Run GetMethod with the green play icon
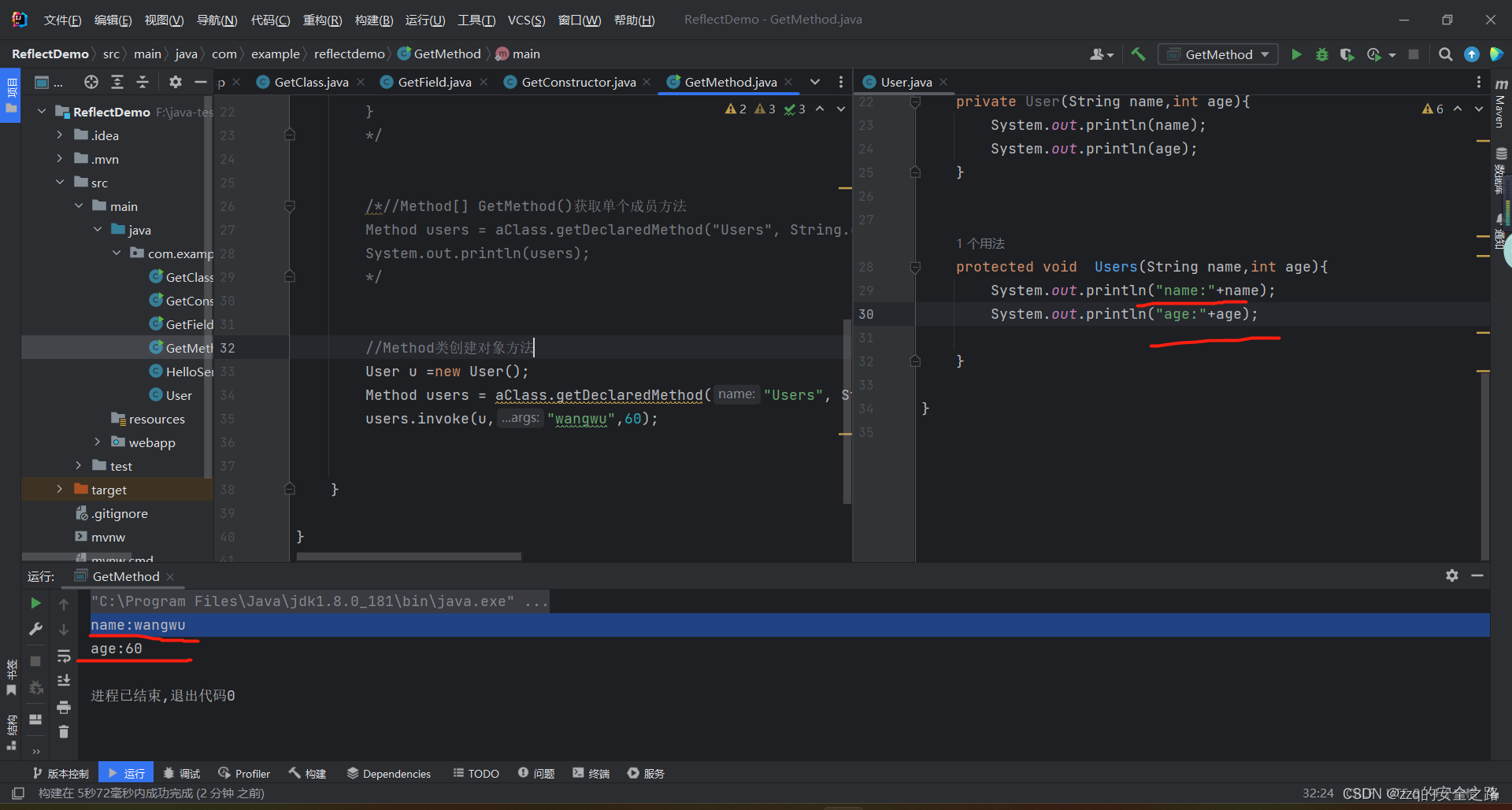 click(1296, 54)
